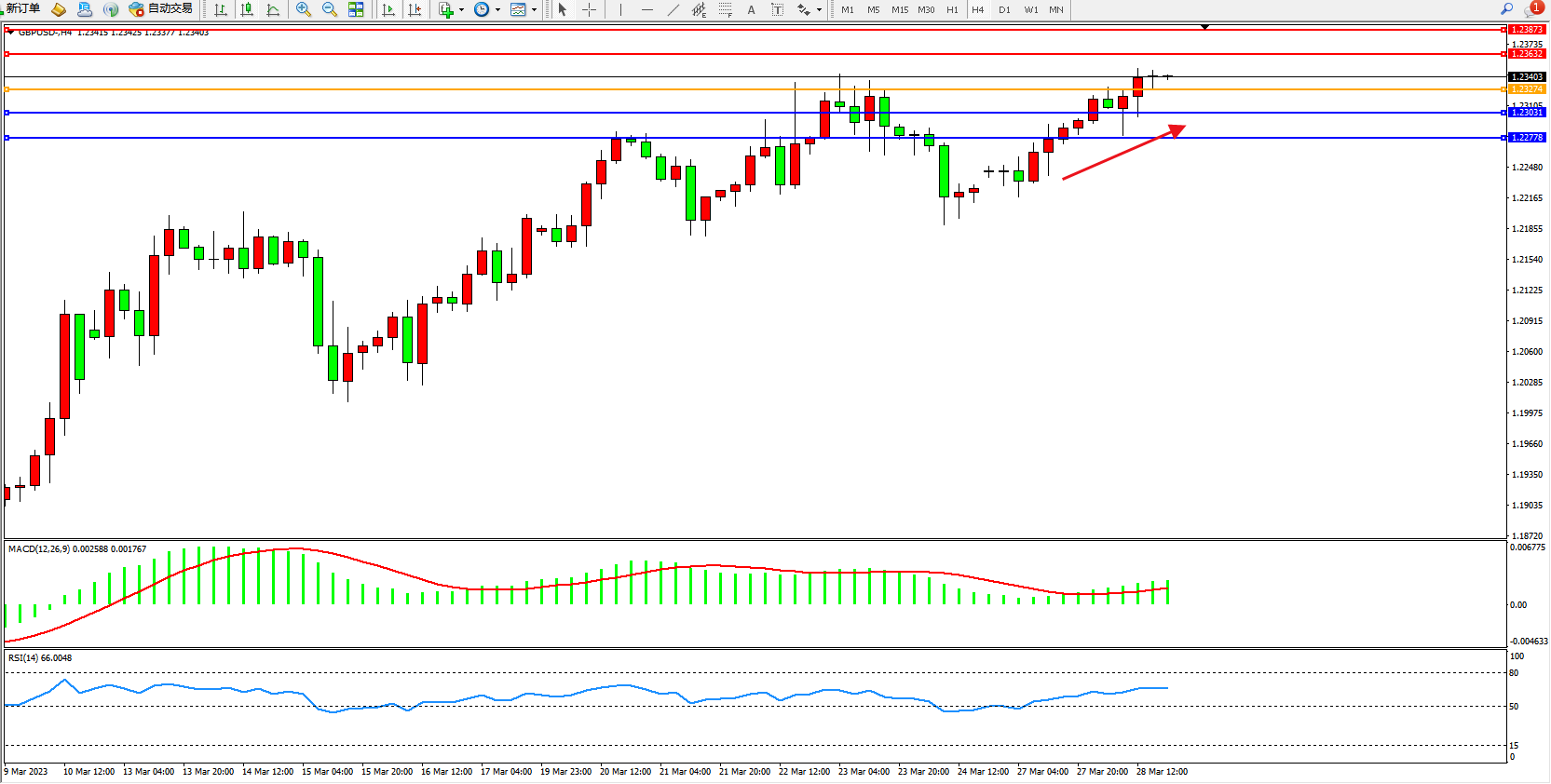Open the clock periods dropdown arrow
The image size is (1551, 784).
(x=497, y=10)
